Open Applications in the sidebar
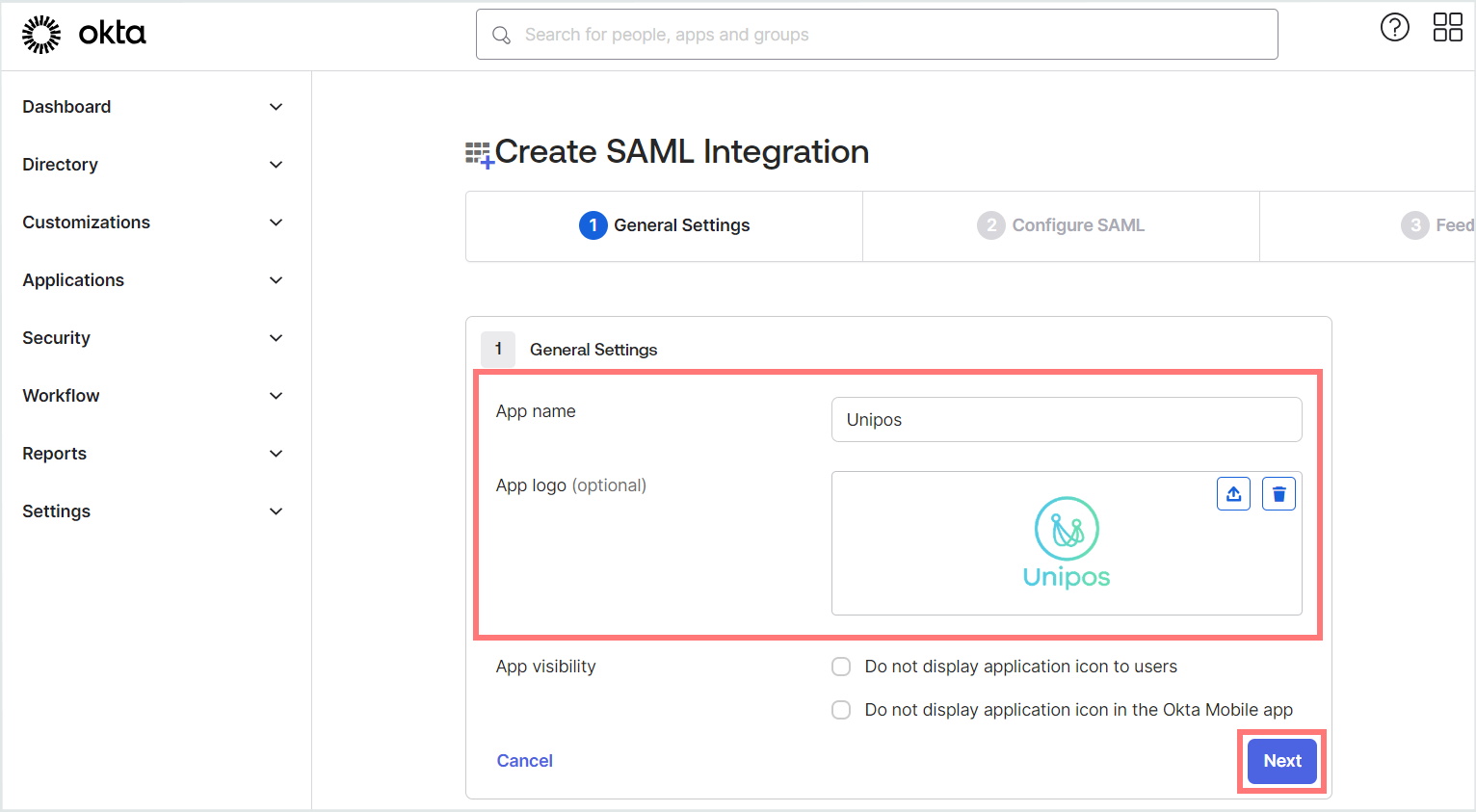 (x=73, y=280)
